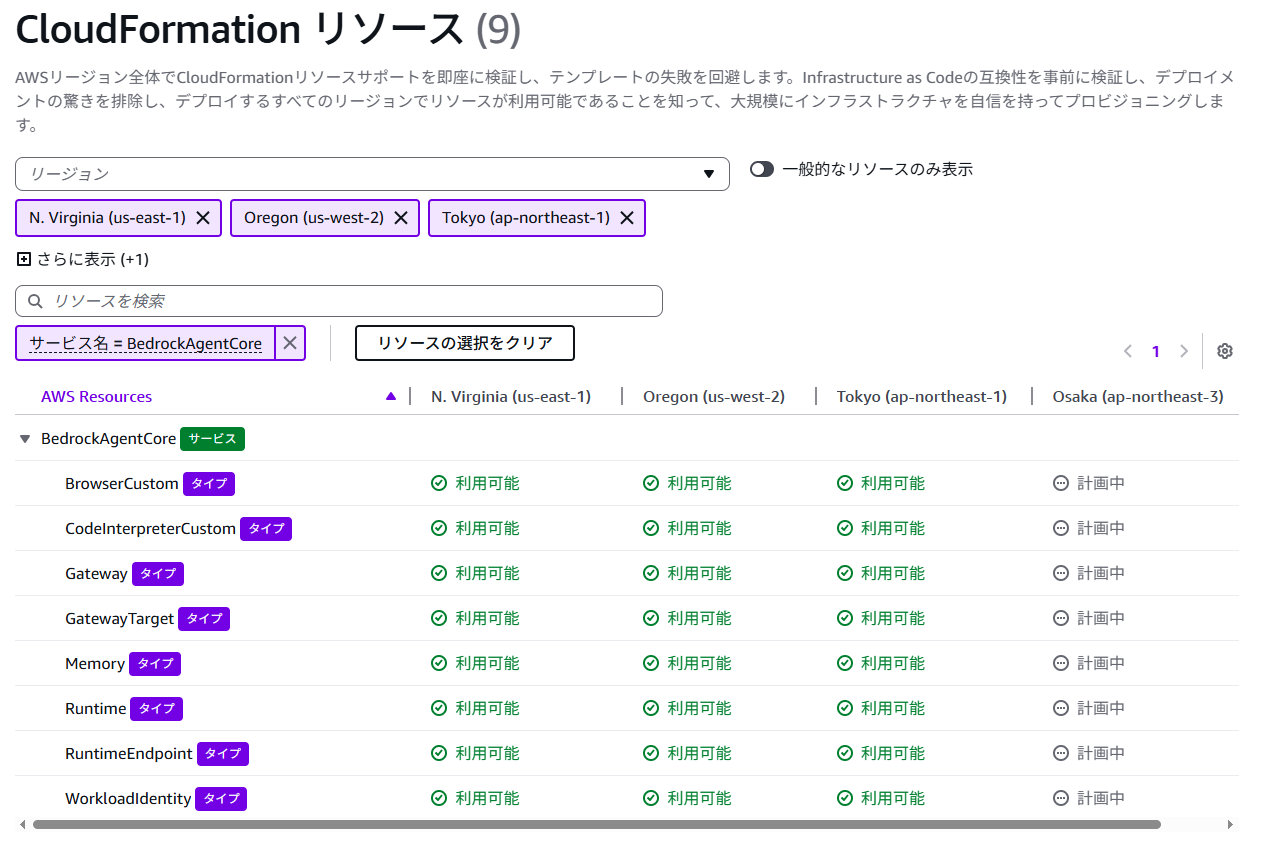Click the Tokyo (ap-northeast-1) column header
Screen dimensions: 1261x851
click(x=922, y=396)
